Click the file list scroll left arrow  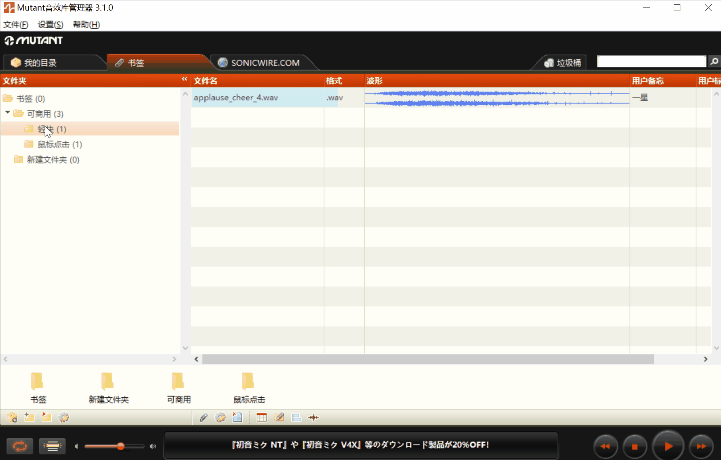click(x=196, y=359)
